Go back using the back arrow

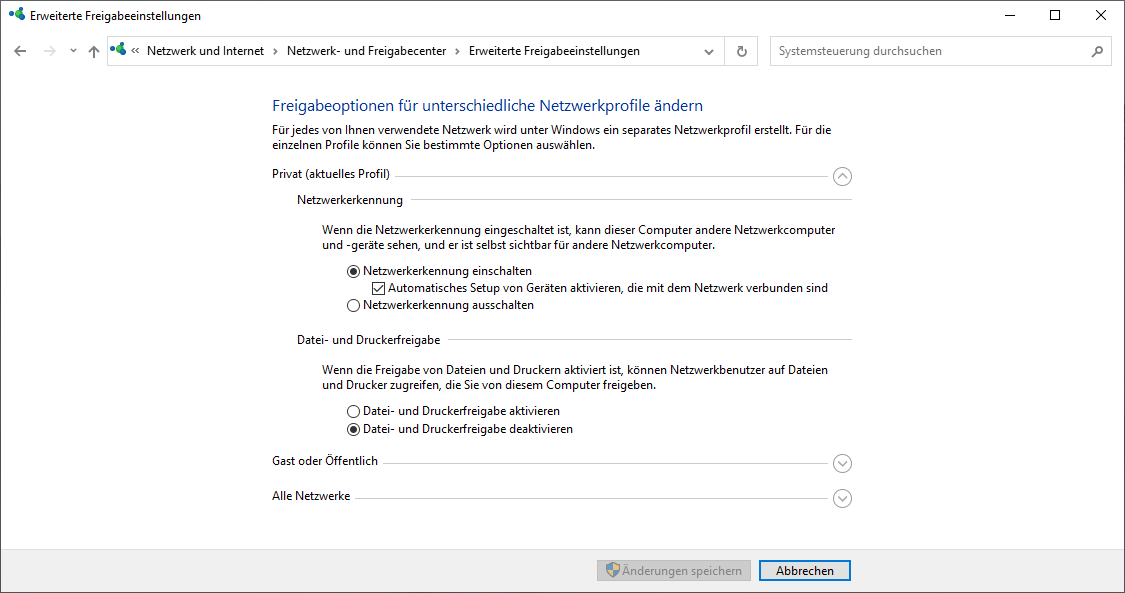(20, 51)
